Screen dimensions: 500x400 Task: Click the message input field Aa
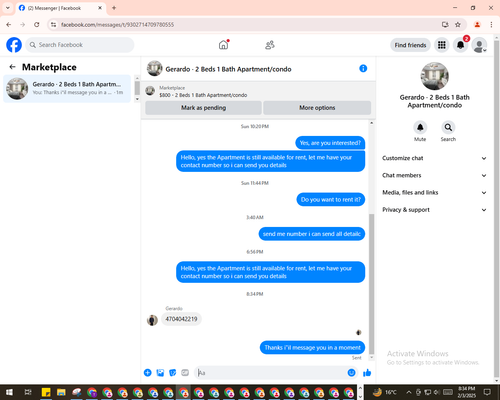[272, 373]
